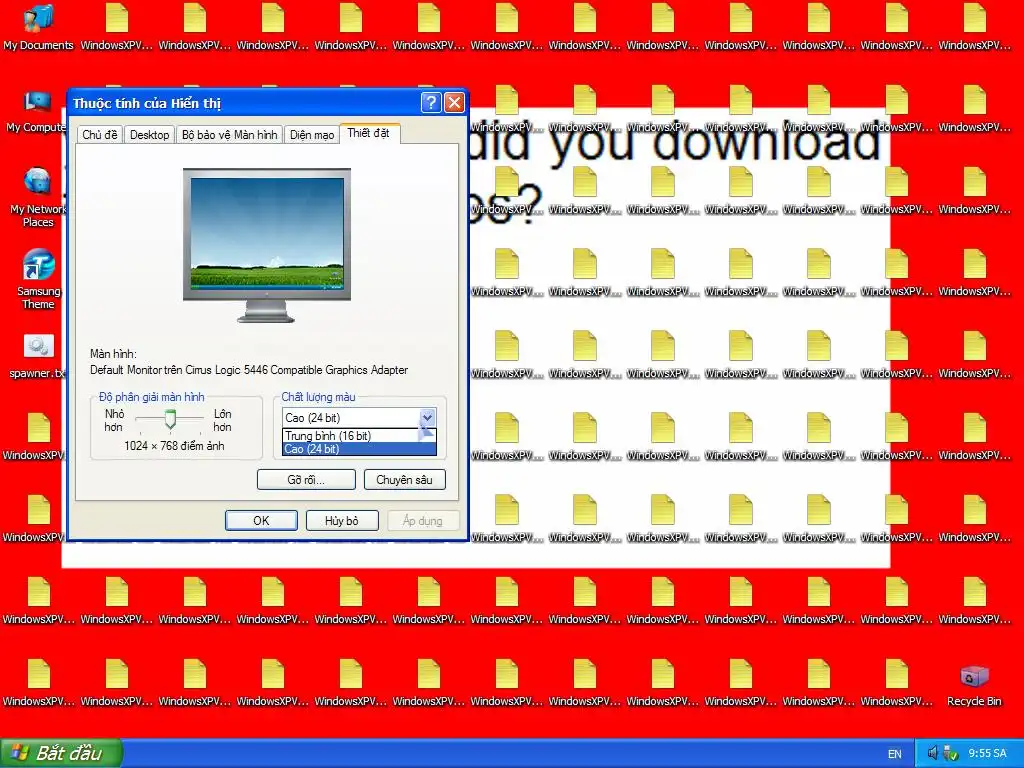Click the Safely Remove Hardware tray icon

950,753
